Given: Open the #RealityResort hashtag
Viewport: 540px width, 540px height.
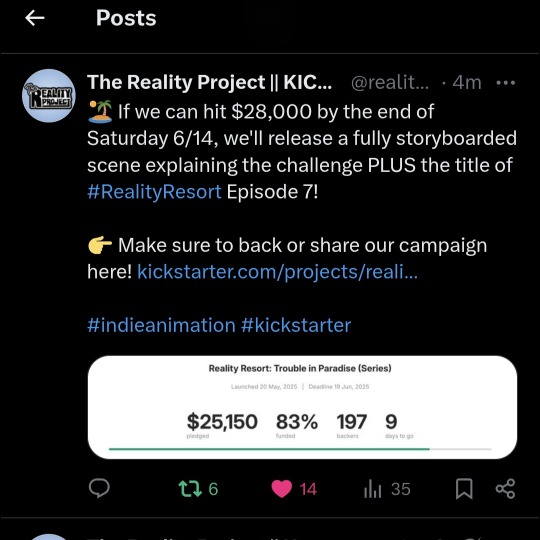Looking at the screenshot, I should [x=154, y=192].
